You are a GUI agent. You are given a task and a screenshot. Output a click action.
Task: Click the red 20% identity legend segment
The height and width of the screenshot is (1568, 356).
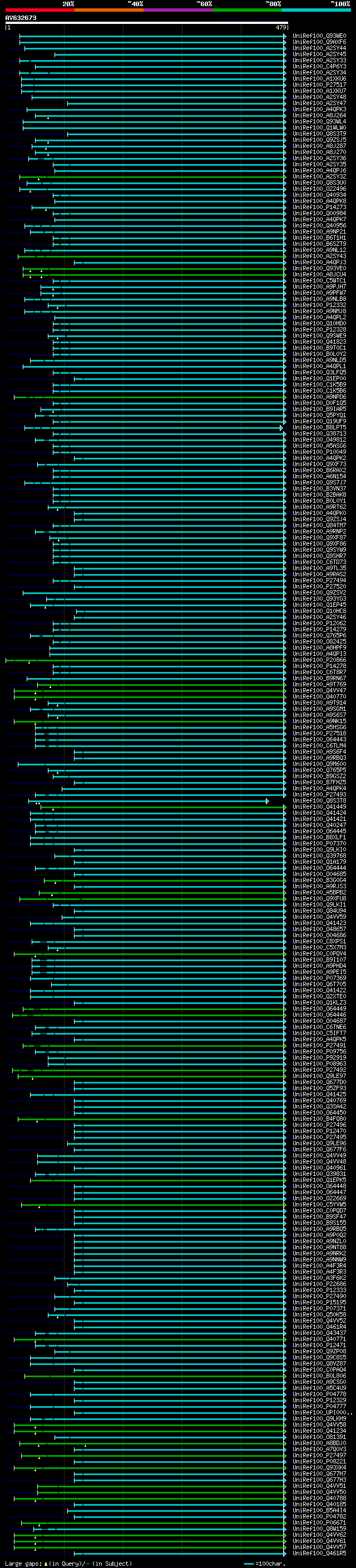[x=39, y=10]
